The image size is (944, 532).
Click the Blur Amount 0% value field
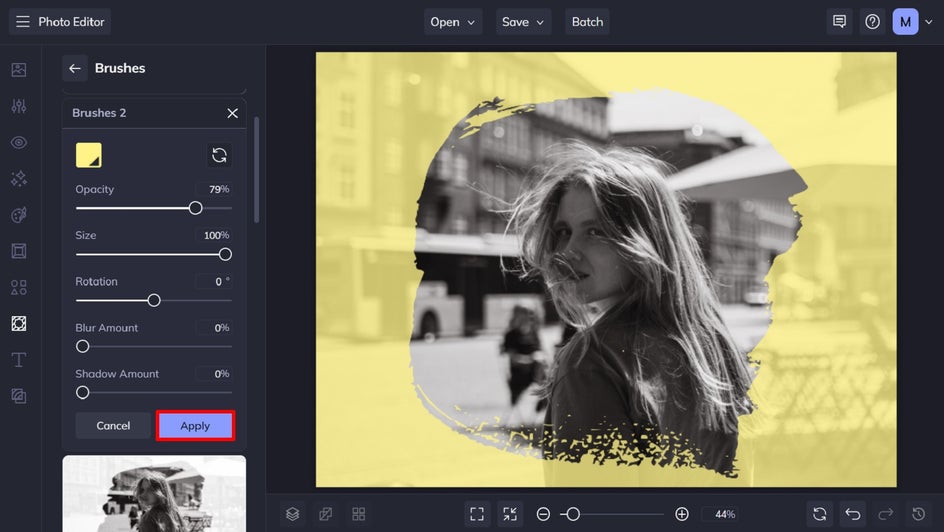click(214, 328)
